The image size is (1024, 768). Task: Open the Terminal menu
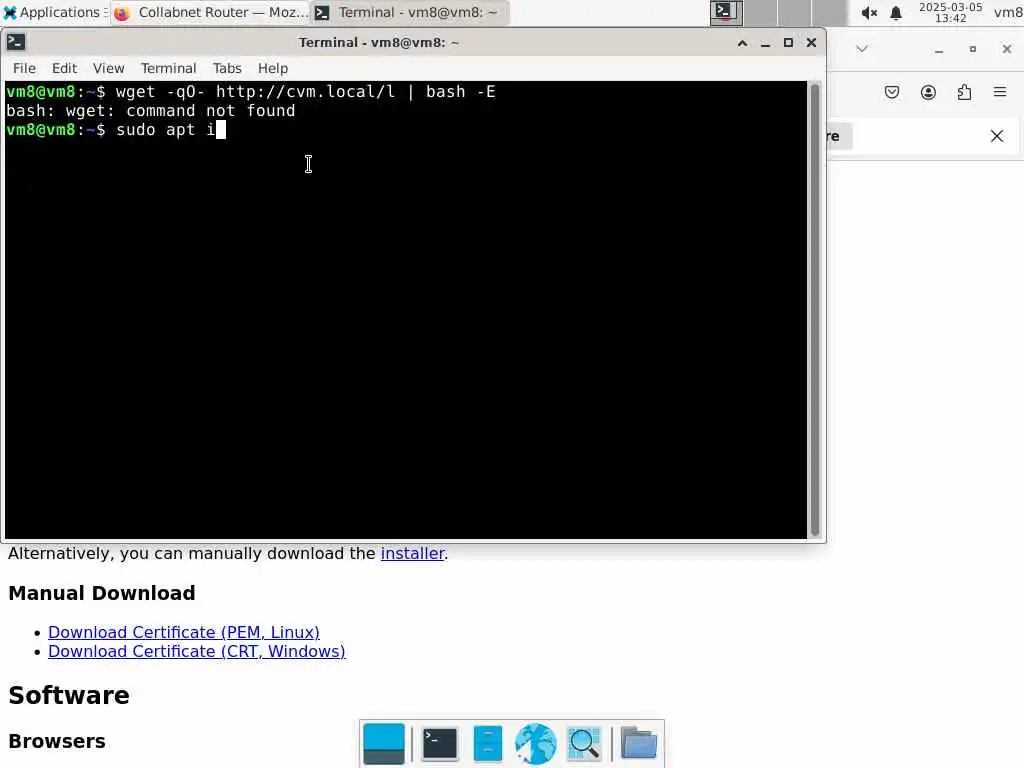tap(168, 68)
